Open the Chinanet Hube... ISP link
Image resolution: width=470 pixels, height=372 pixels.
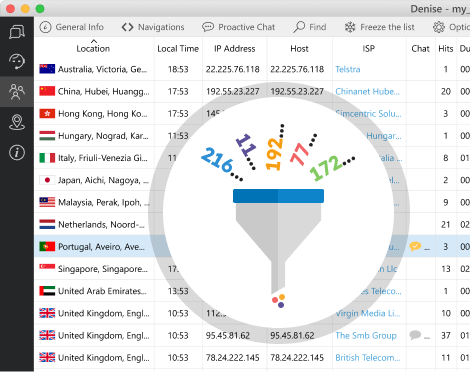click(367, 91)
